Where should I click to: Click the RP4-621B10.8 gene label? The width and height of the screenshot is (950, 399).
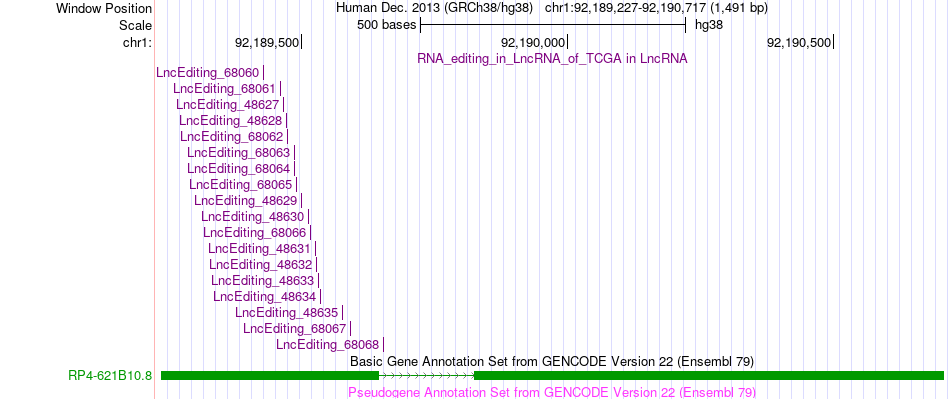click(110, 376)
